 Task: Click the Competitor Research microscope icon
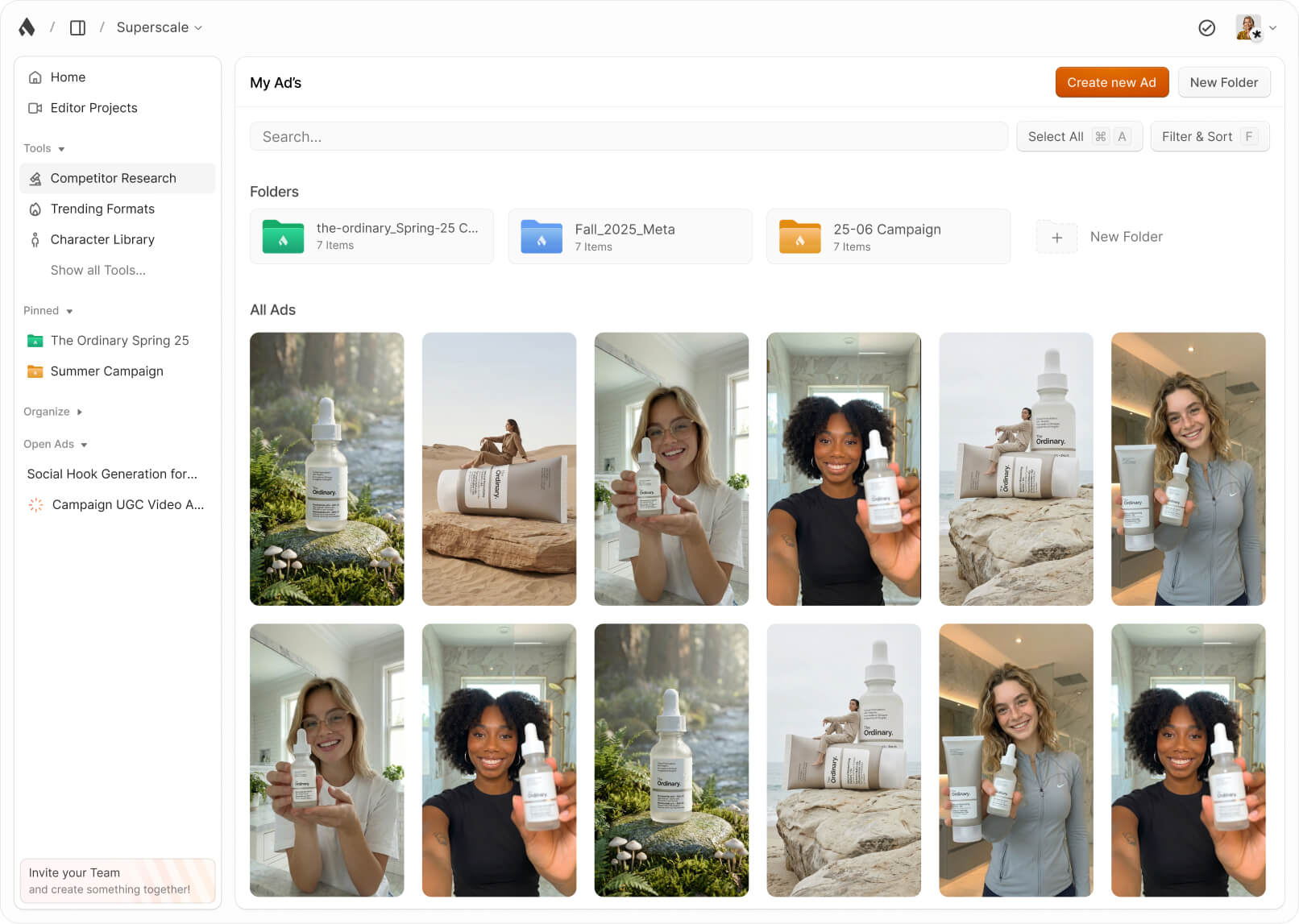coord(35,178)
